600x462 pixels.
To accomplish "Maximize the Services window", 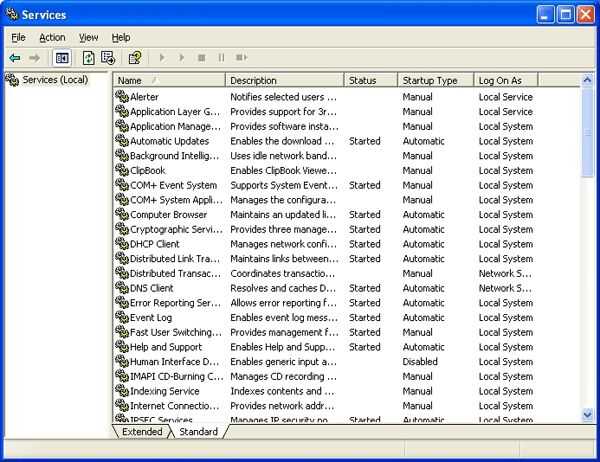I will click(x=566, y=15).
